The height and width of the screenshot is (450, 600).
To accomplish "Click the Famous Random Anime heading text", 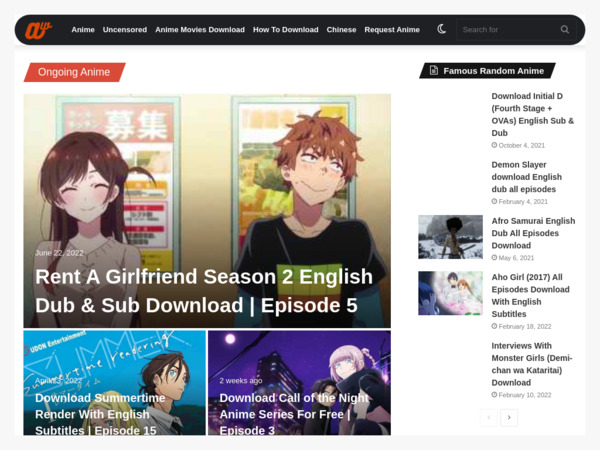I will (494, 71).
